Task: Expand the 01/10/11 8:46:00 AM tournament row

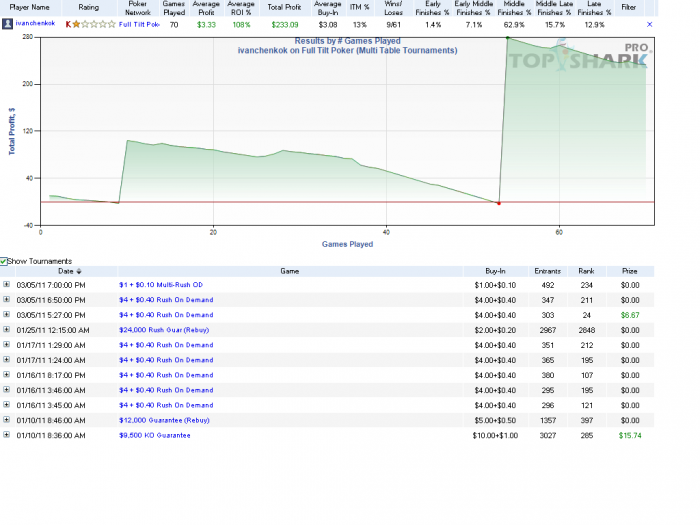Action: click(x=6, y=420)
